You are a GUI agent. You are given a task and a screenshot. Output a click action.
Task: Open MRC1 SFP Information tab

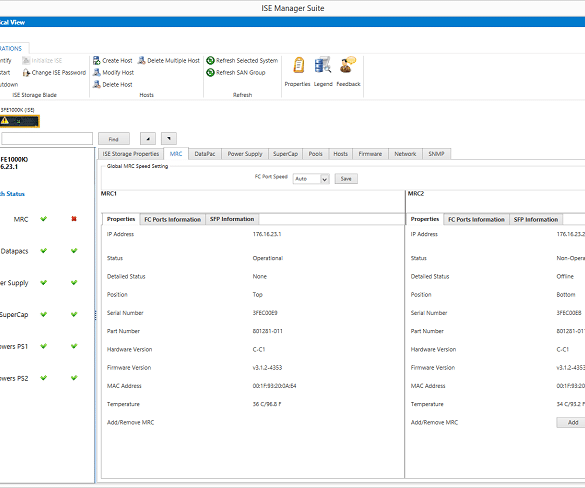point(232,219)
